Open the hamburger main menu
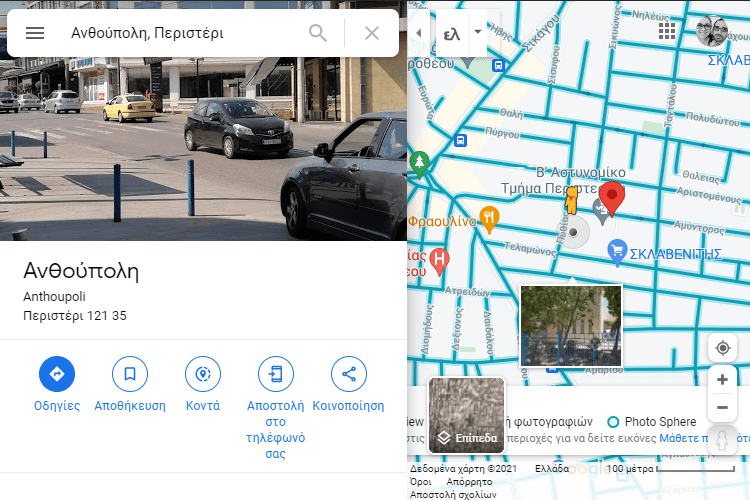 tap(35, 33)
